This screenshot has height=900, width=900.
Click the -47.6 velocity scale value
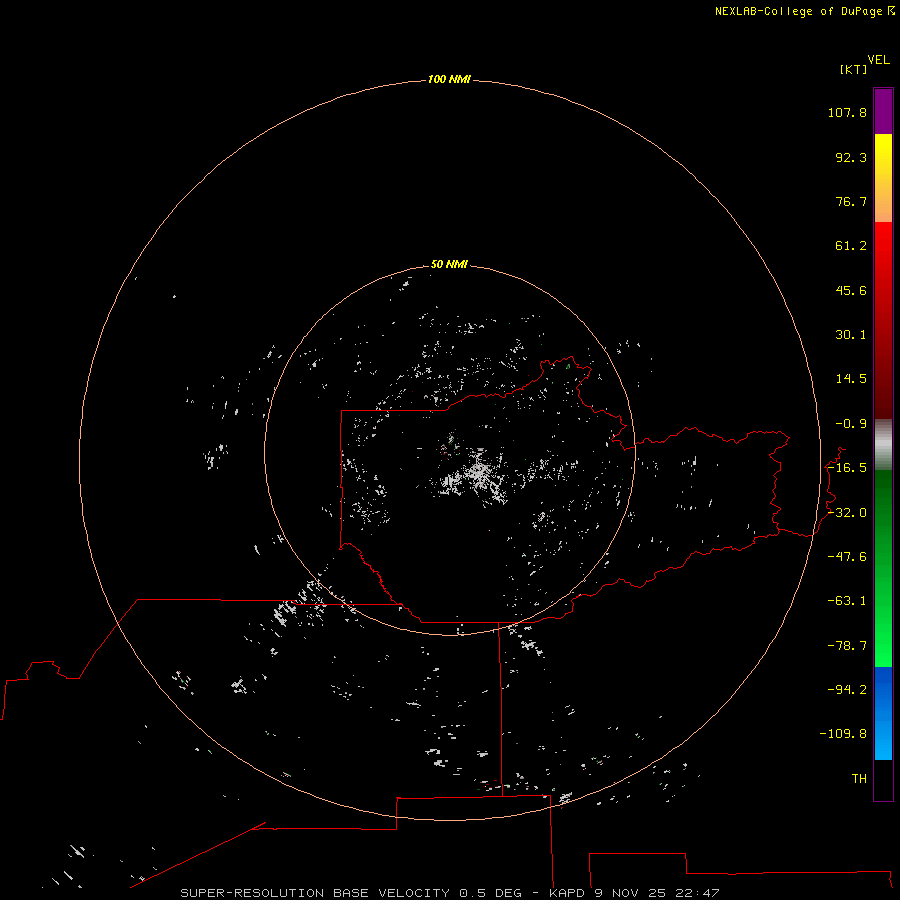click(x=847, y=557)
